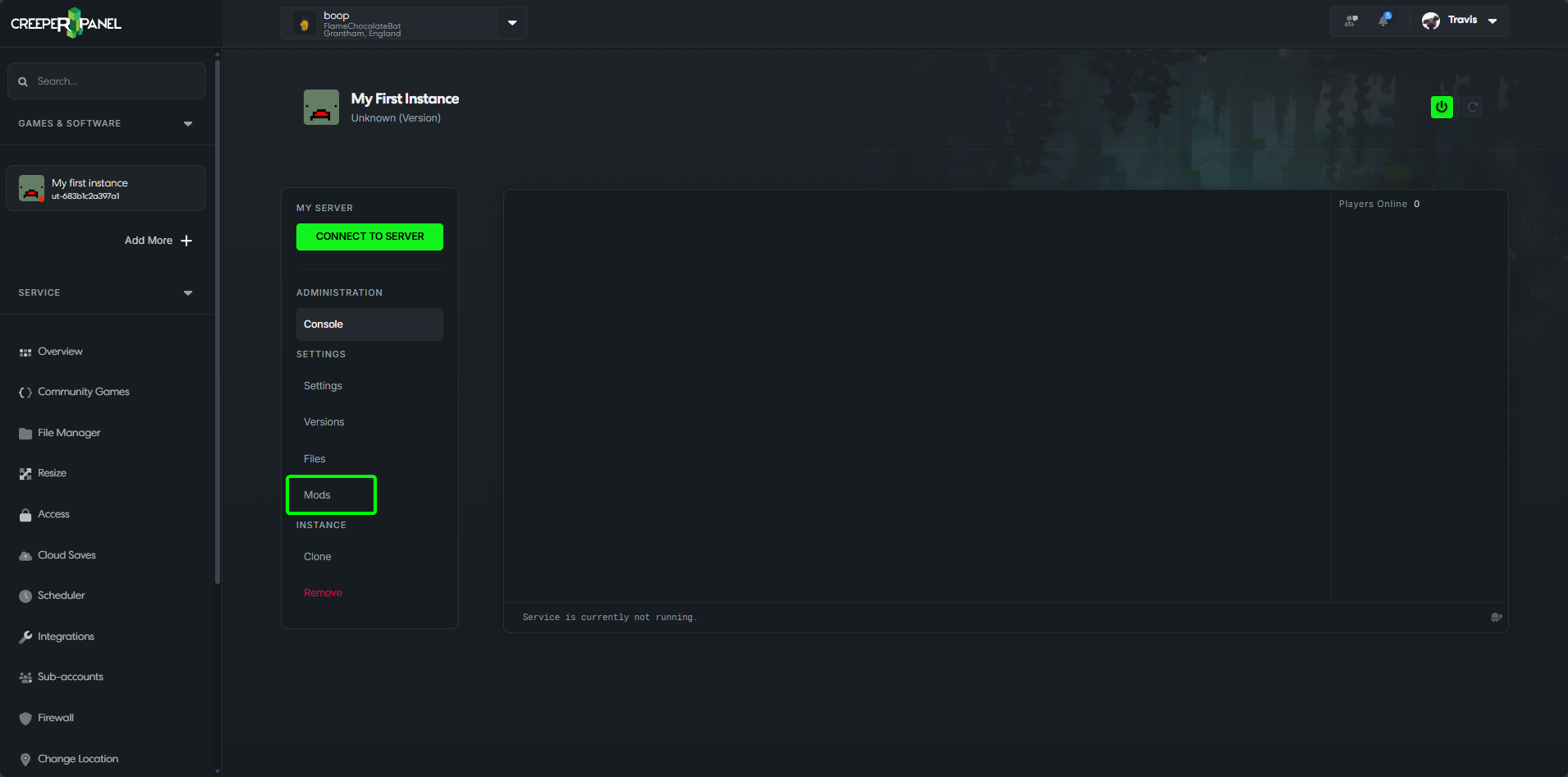Click the search magnifier icon

click(23, 81)
